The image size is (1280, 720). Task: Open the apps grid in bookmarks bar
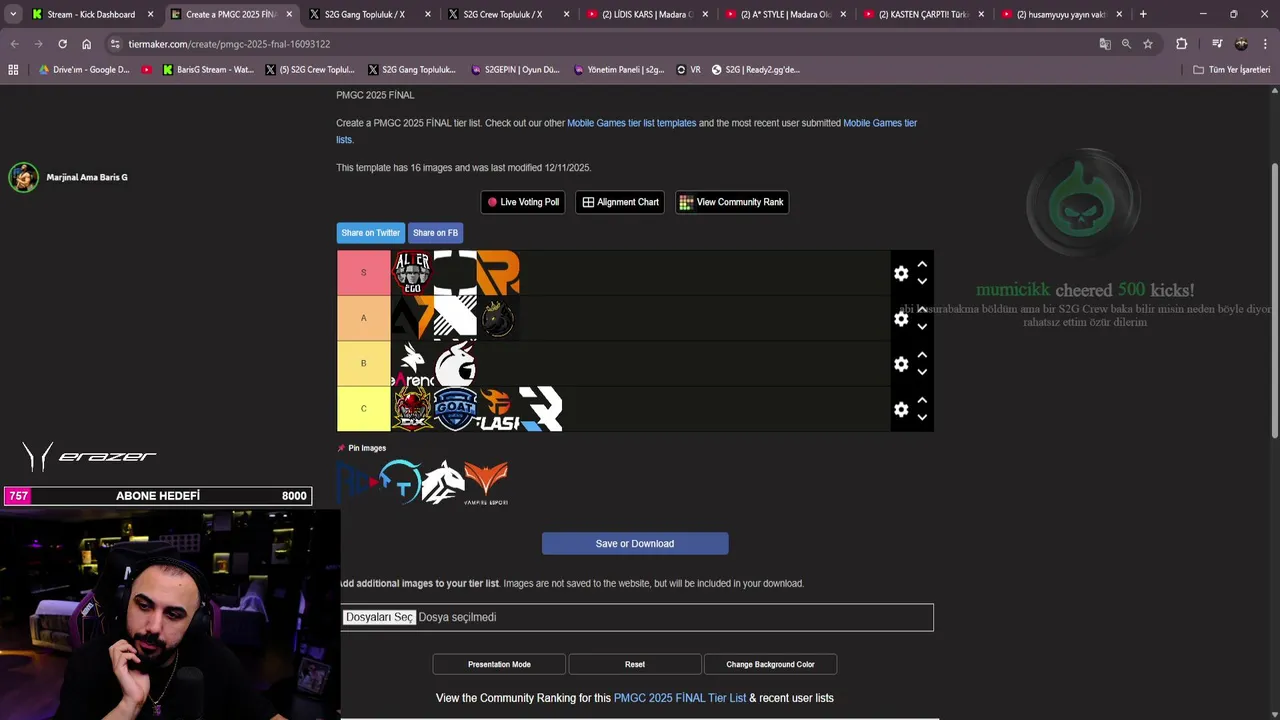pos(13,70)
